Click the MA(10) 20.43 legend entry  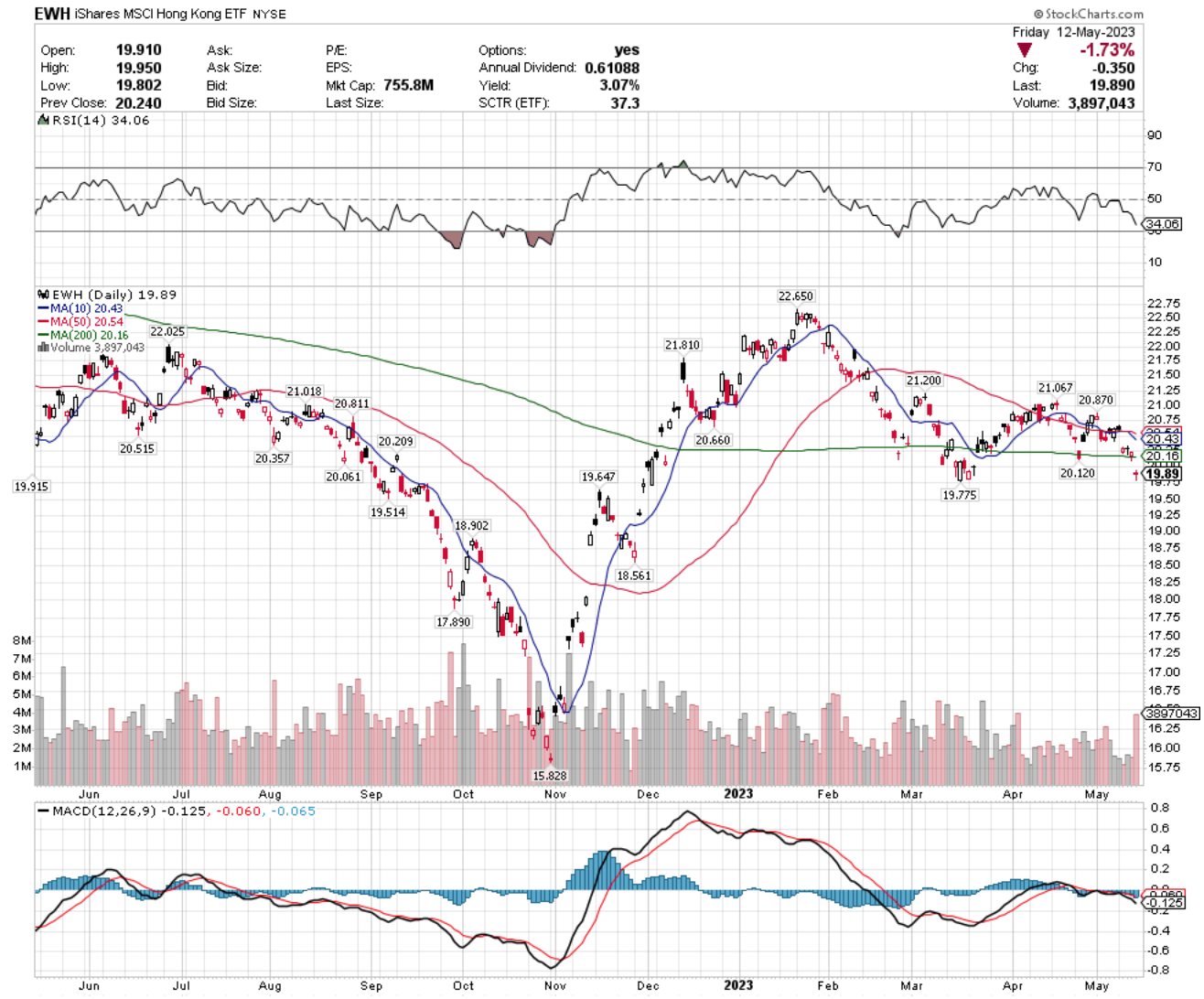(80, 308)
